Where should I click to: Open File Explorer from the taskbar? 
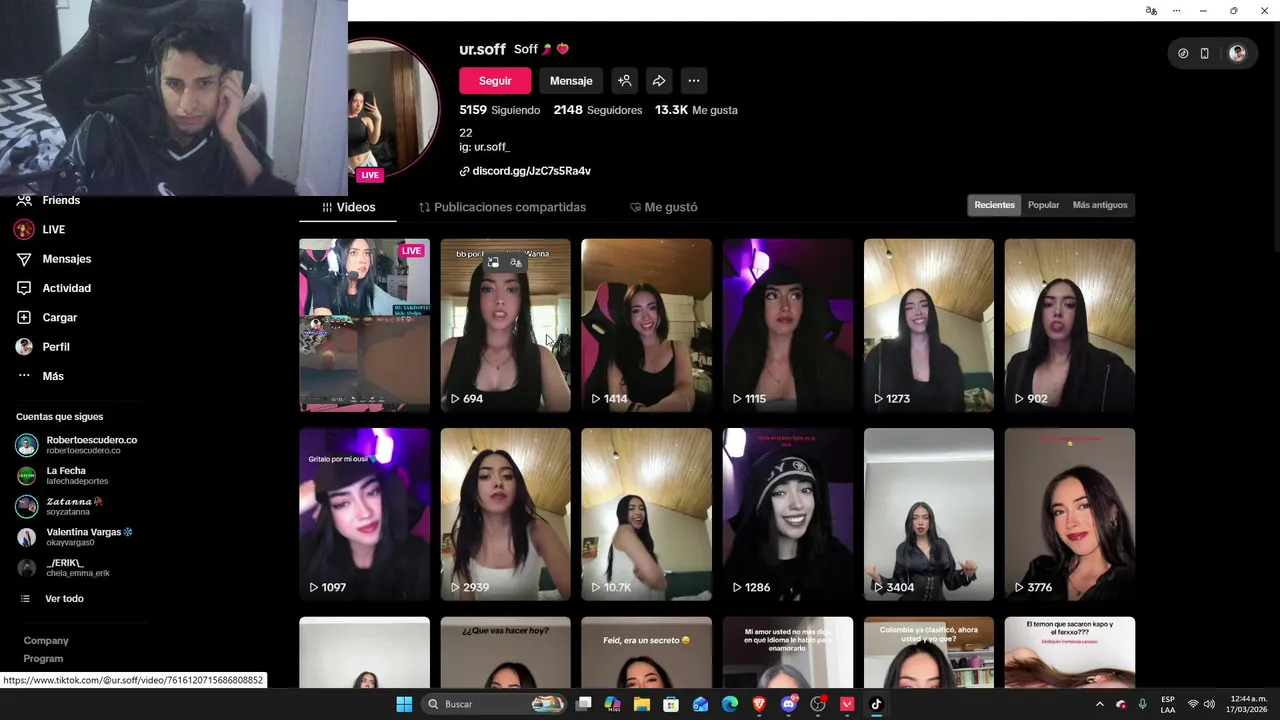tap(642, 704)
